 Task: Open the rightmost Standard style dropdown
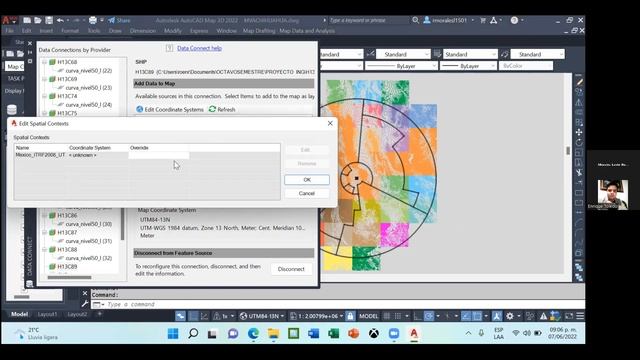point(537,54)
